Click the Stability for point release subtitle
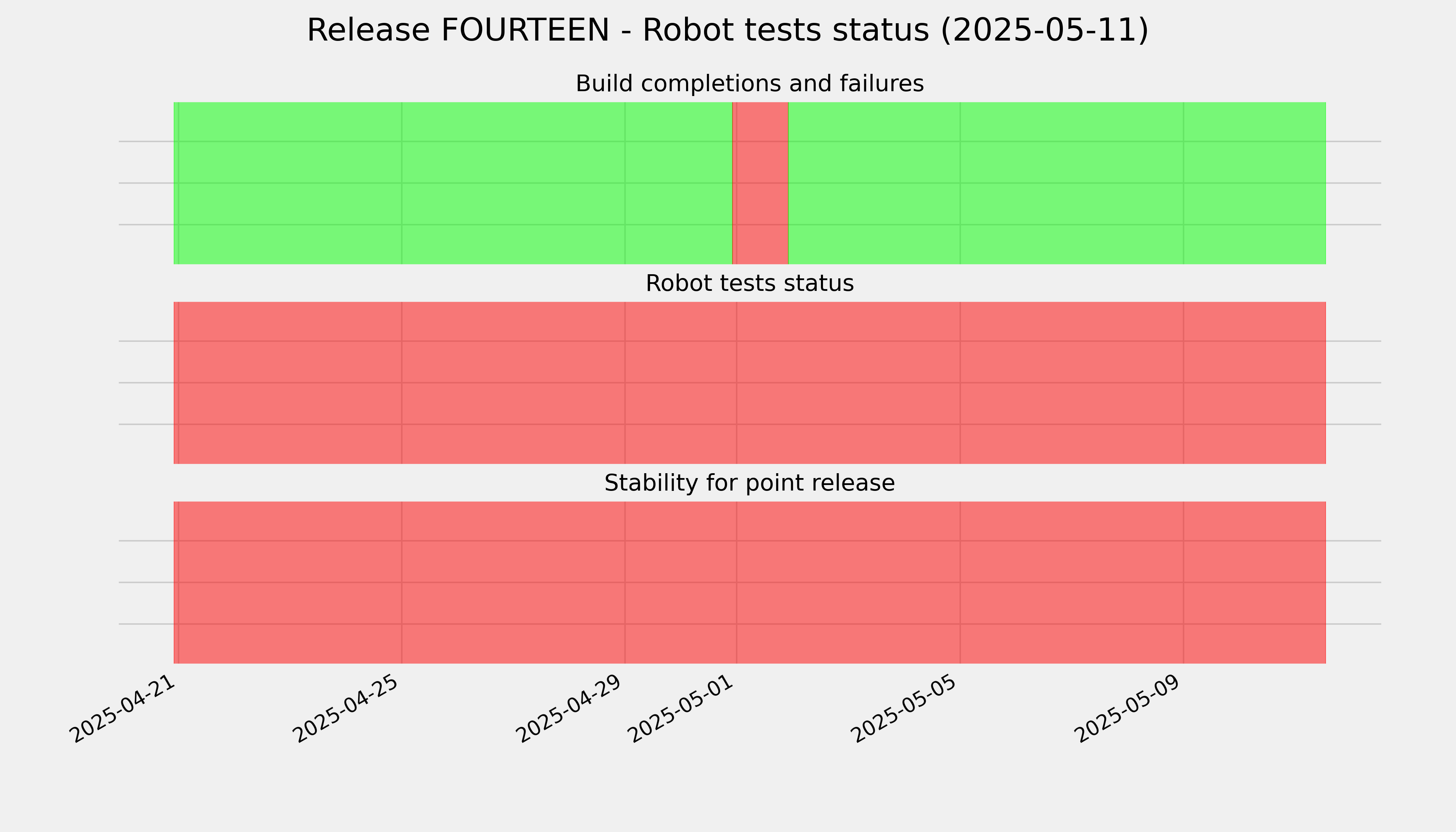 click(750, 484)
